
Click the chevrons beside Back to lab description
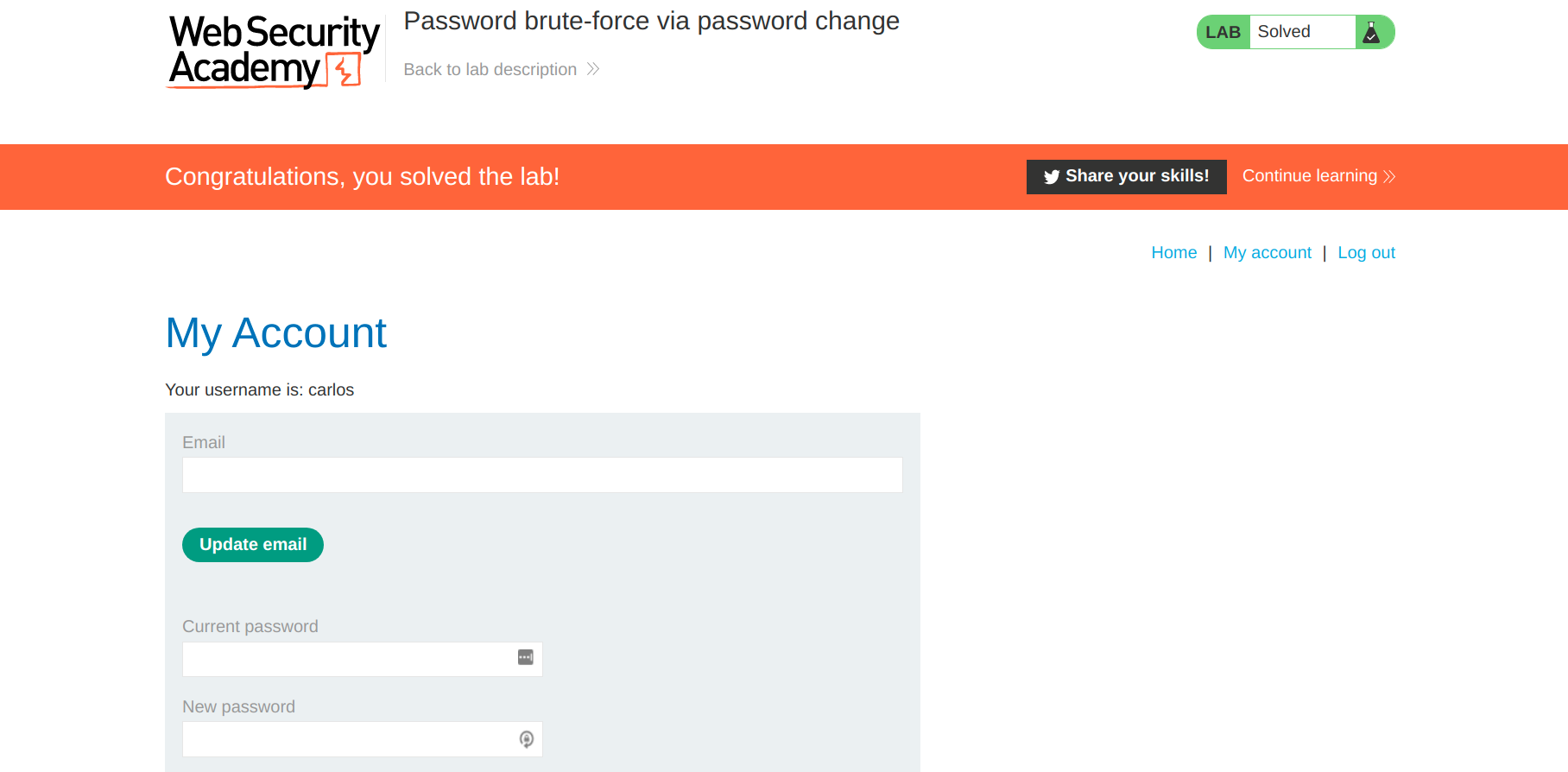click(x=593, y=69)
